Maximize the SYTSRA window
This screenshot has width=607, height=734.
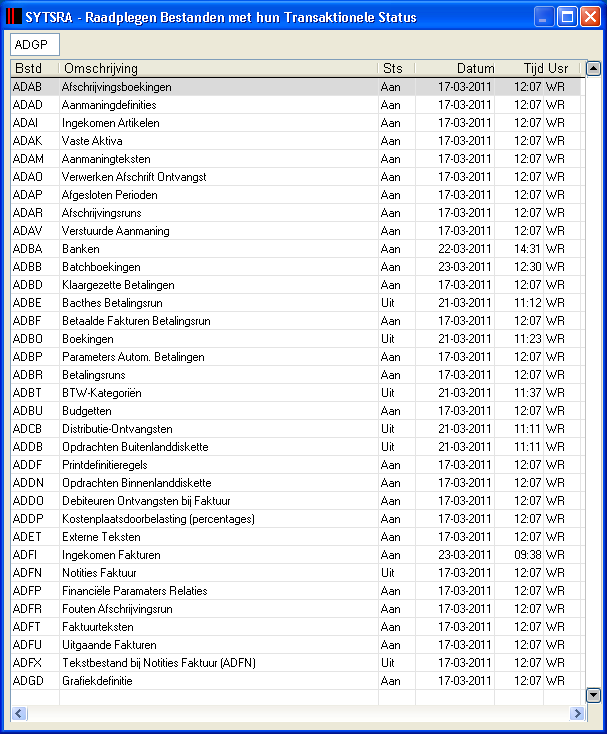coord(567,17)
